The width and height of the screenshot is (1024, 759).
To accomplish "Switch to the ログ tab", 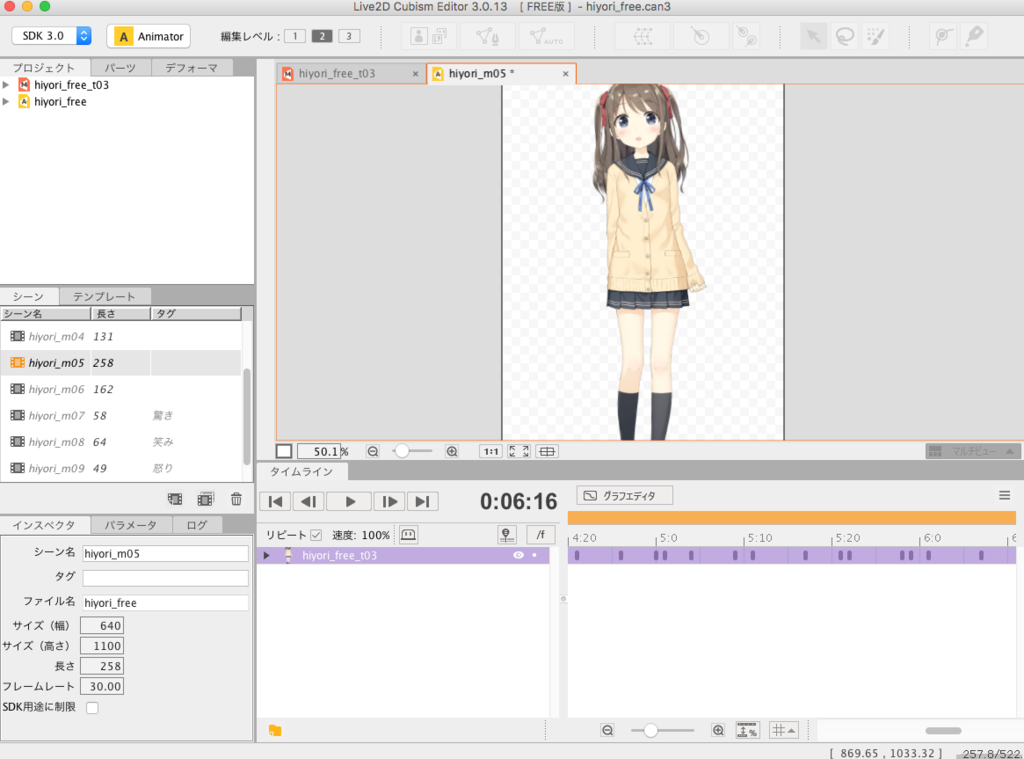I will coord(197,525).
